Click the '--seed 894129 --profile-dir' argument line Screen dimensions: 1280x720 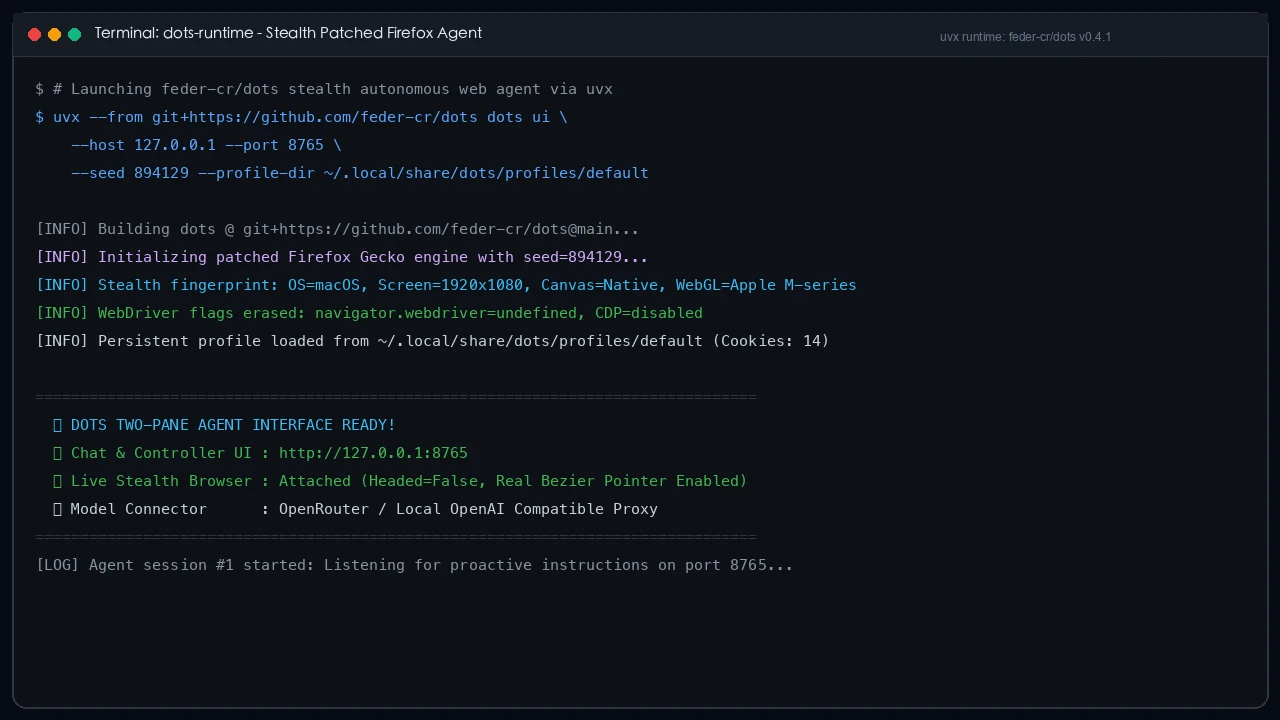(x=360, y=173)
